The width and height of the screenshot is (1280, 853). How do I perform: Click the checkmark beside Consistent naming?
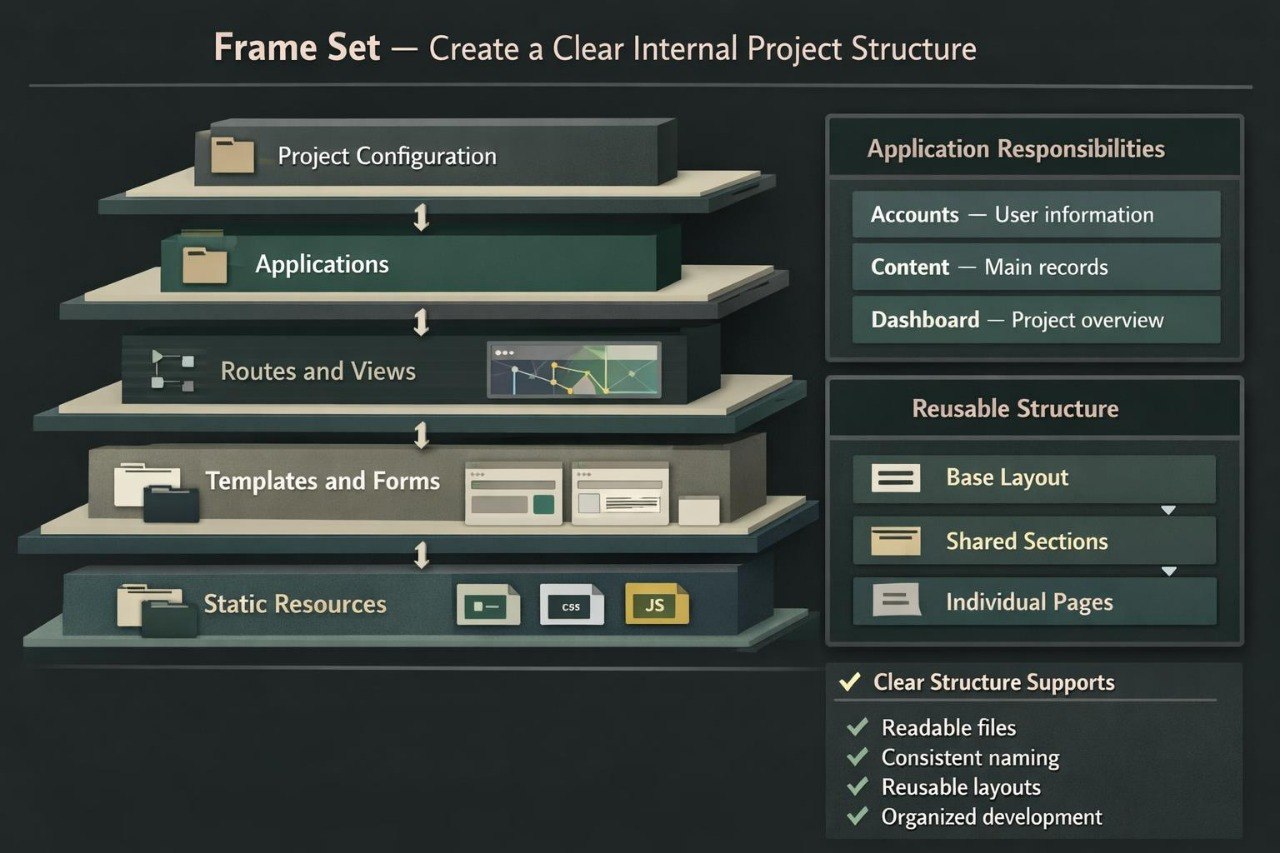(857, 757)
